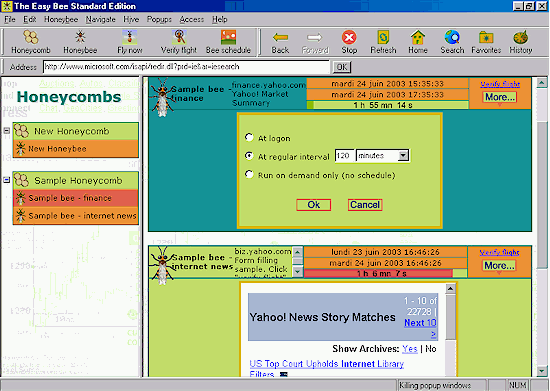Stop page loading with Stop icon
Image resolution: width=550 pixels, height=391 pixels.
click(x=349, y=42)
